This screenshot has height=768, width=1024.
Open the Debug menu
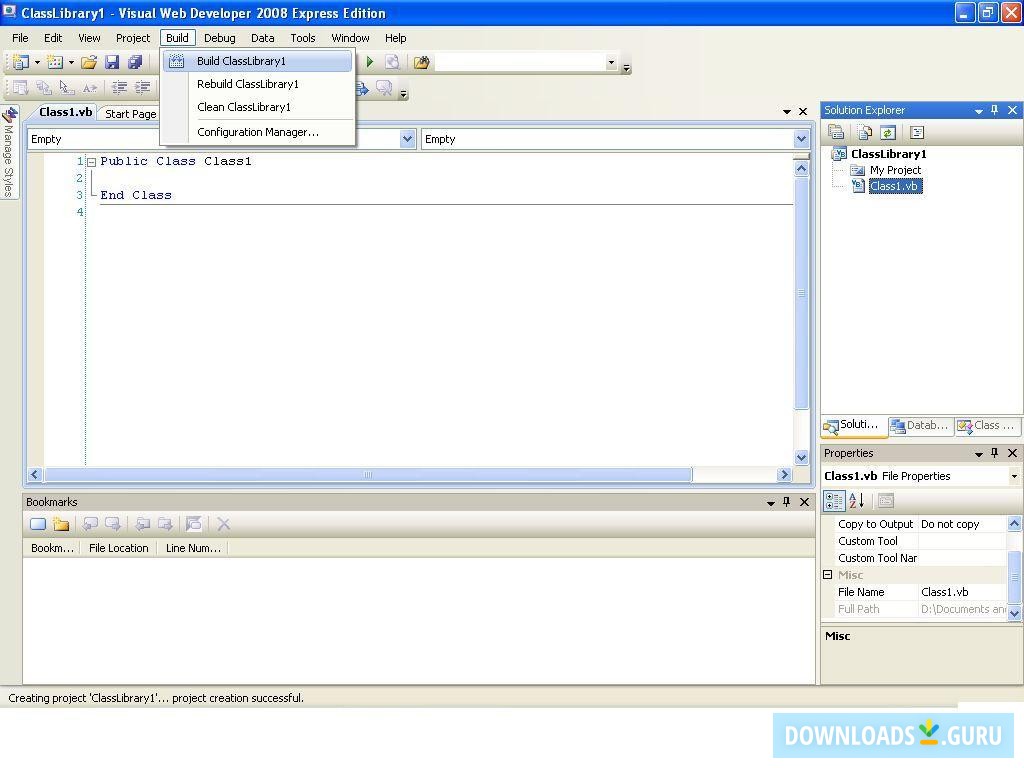[219, 38]
